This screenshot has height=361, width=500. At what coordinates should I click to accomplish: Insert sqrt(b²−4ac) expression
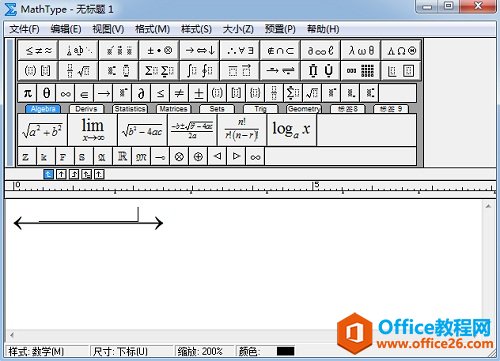coord(142,130)
